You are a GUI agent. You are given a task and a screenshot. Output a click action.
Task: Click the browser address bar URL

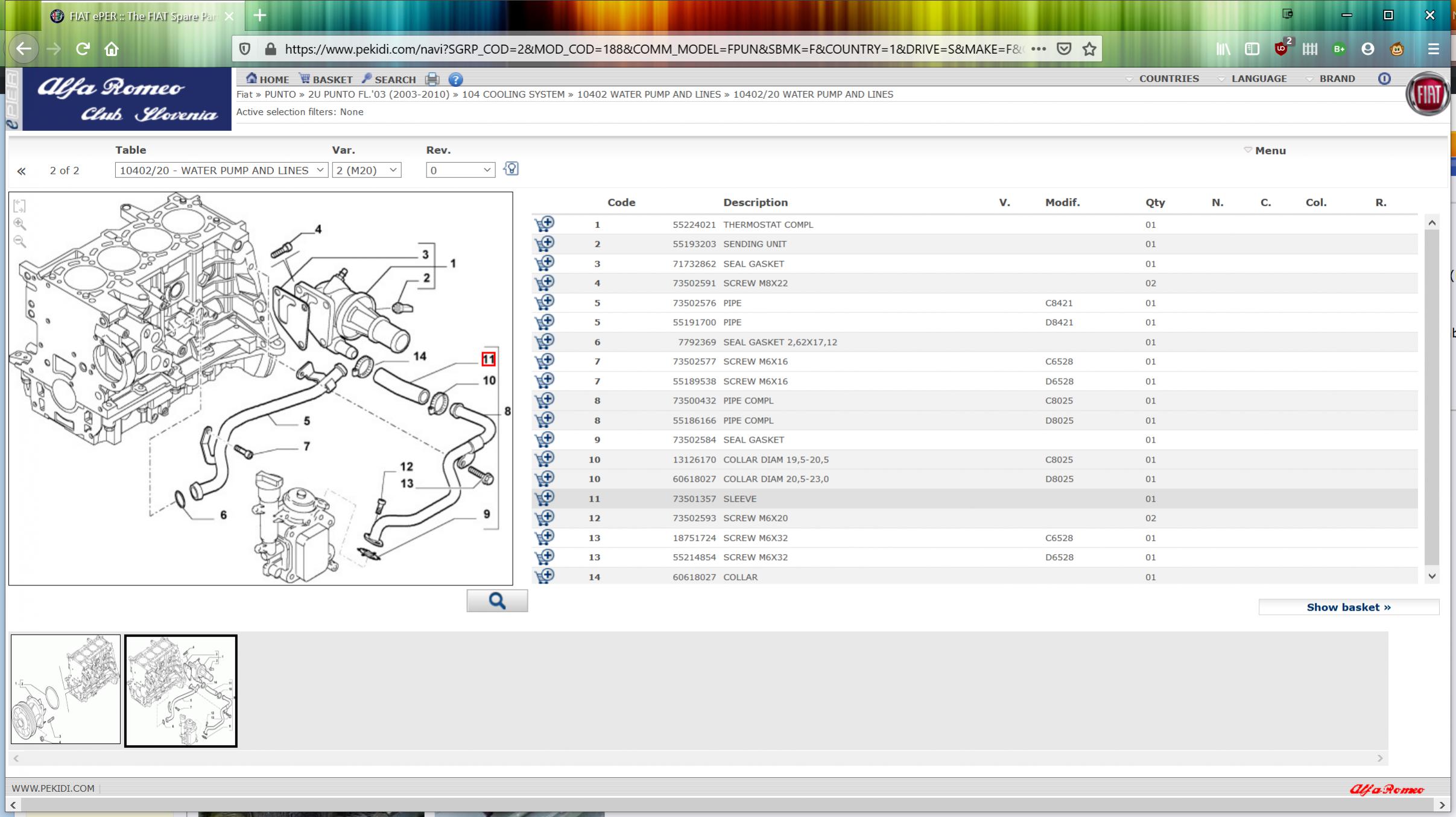coord(654,49)
